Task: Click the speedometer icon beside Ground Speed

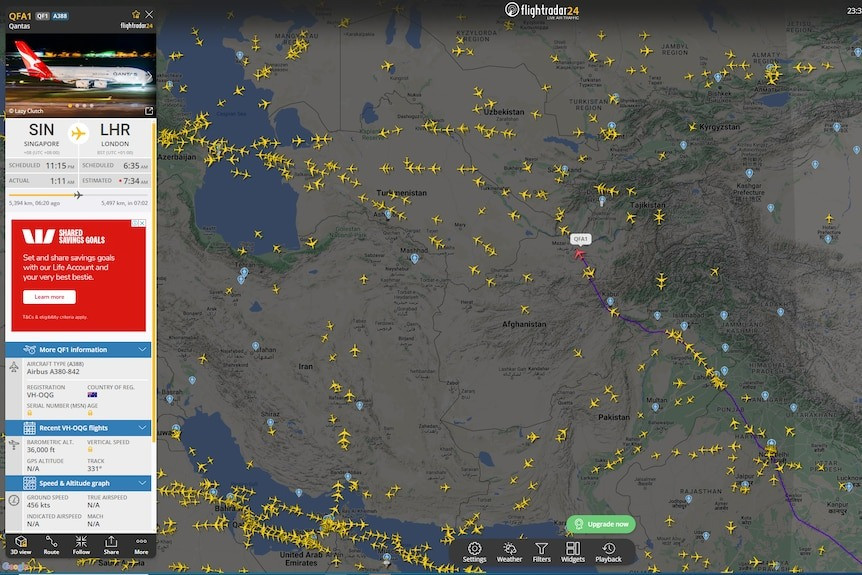Action: (14, 500)
